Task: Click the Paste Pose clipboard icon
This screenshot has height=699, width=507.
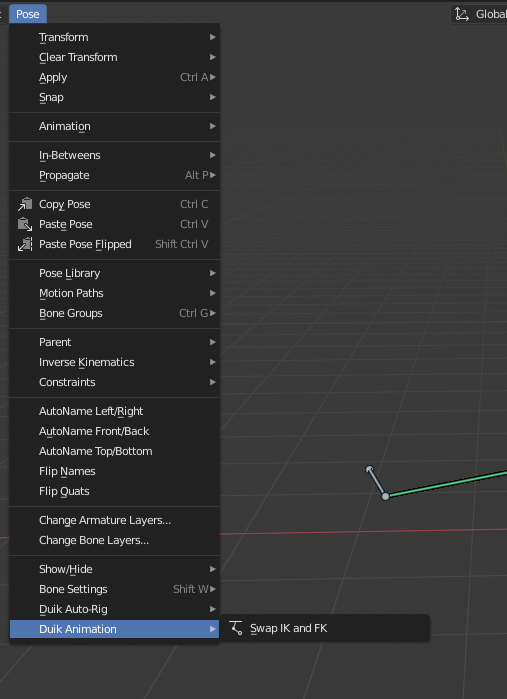Action: pos(25,224)
